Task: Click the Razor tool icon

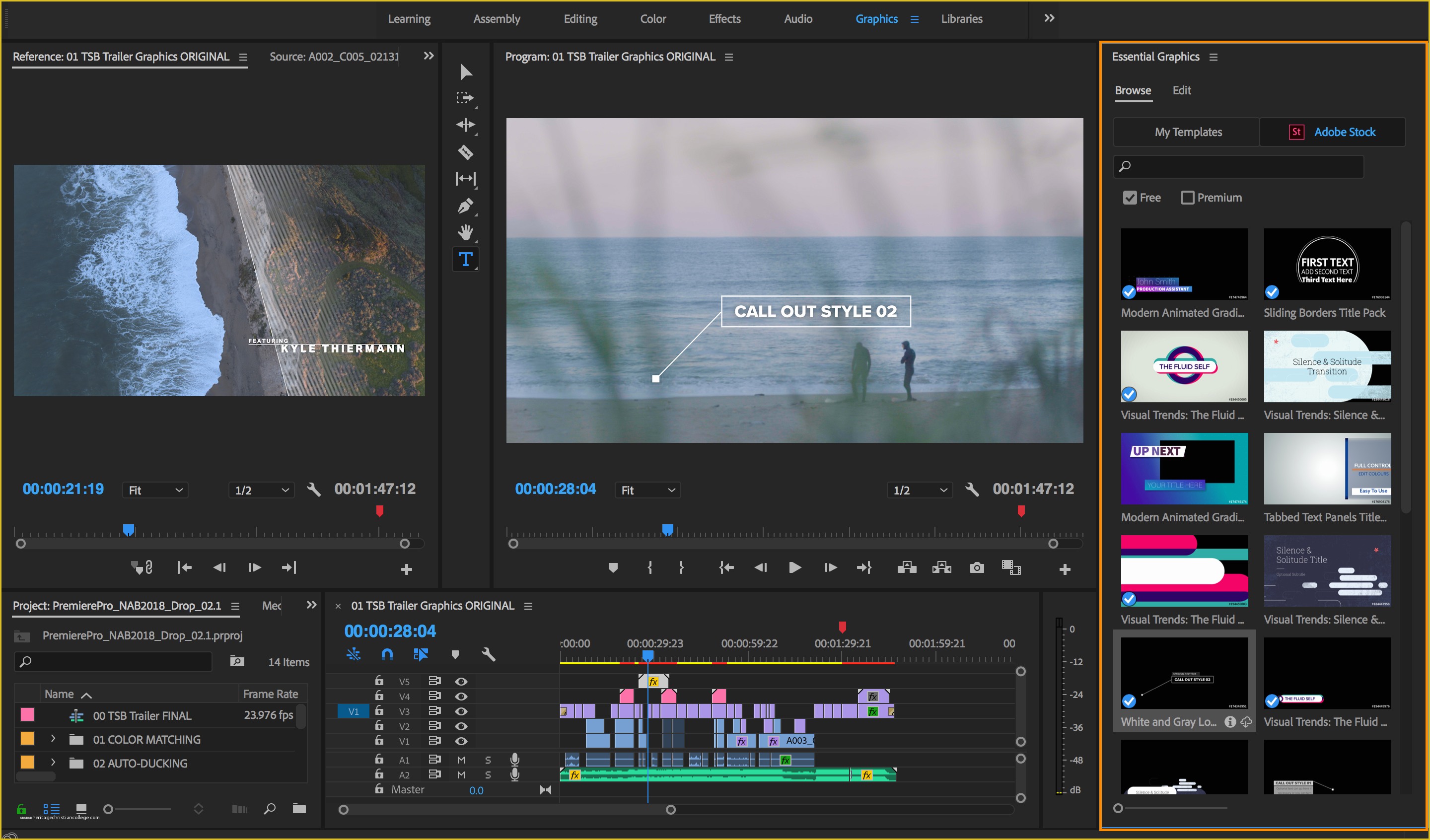Action: tap(465, 155)
